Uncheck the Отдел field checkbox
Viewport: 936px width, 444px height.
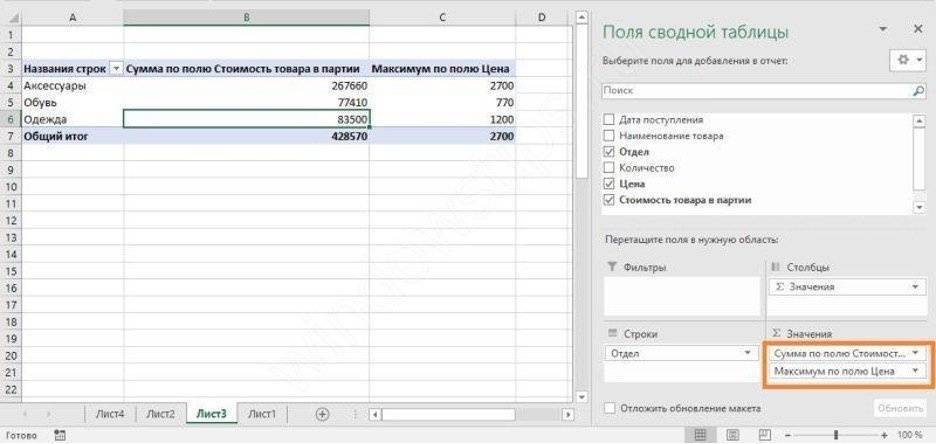pyautogui.click(x=610, y=152)
